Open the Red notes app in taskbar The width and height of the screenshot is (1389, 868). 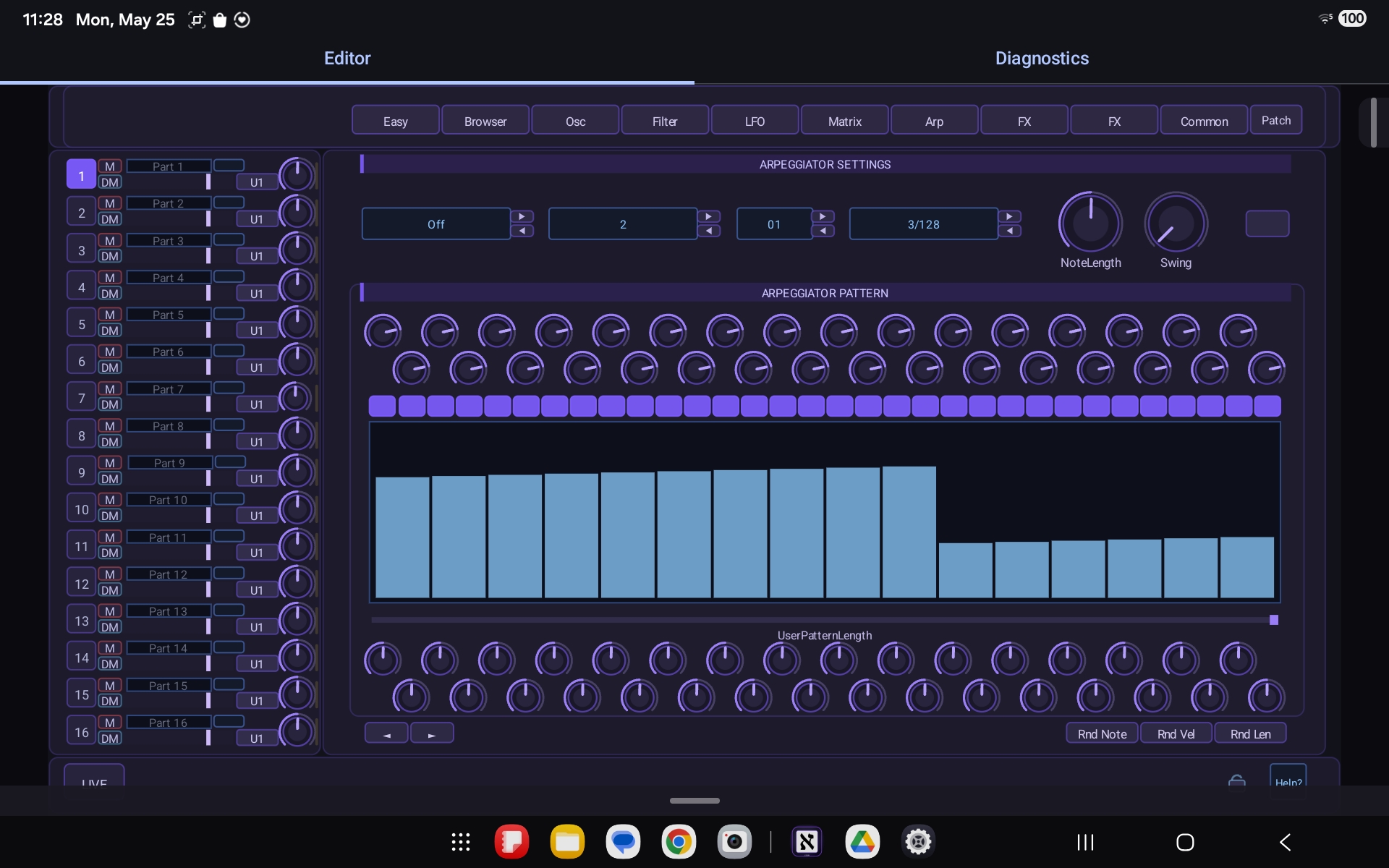click(511, 842)
